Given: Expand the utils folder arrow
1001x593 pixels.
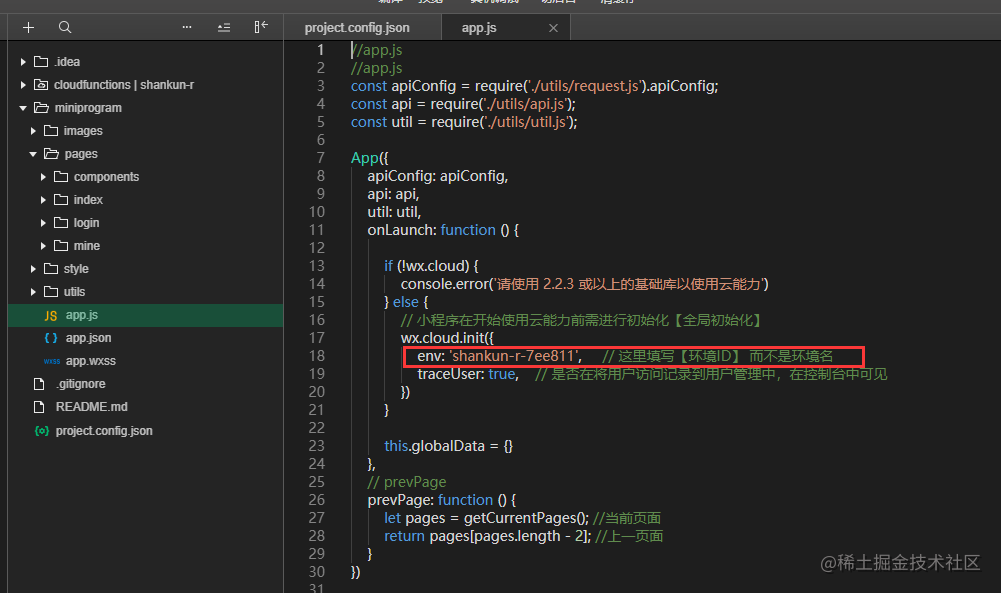Looking at the screenshot, I should (x=33, y=292).
